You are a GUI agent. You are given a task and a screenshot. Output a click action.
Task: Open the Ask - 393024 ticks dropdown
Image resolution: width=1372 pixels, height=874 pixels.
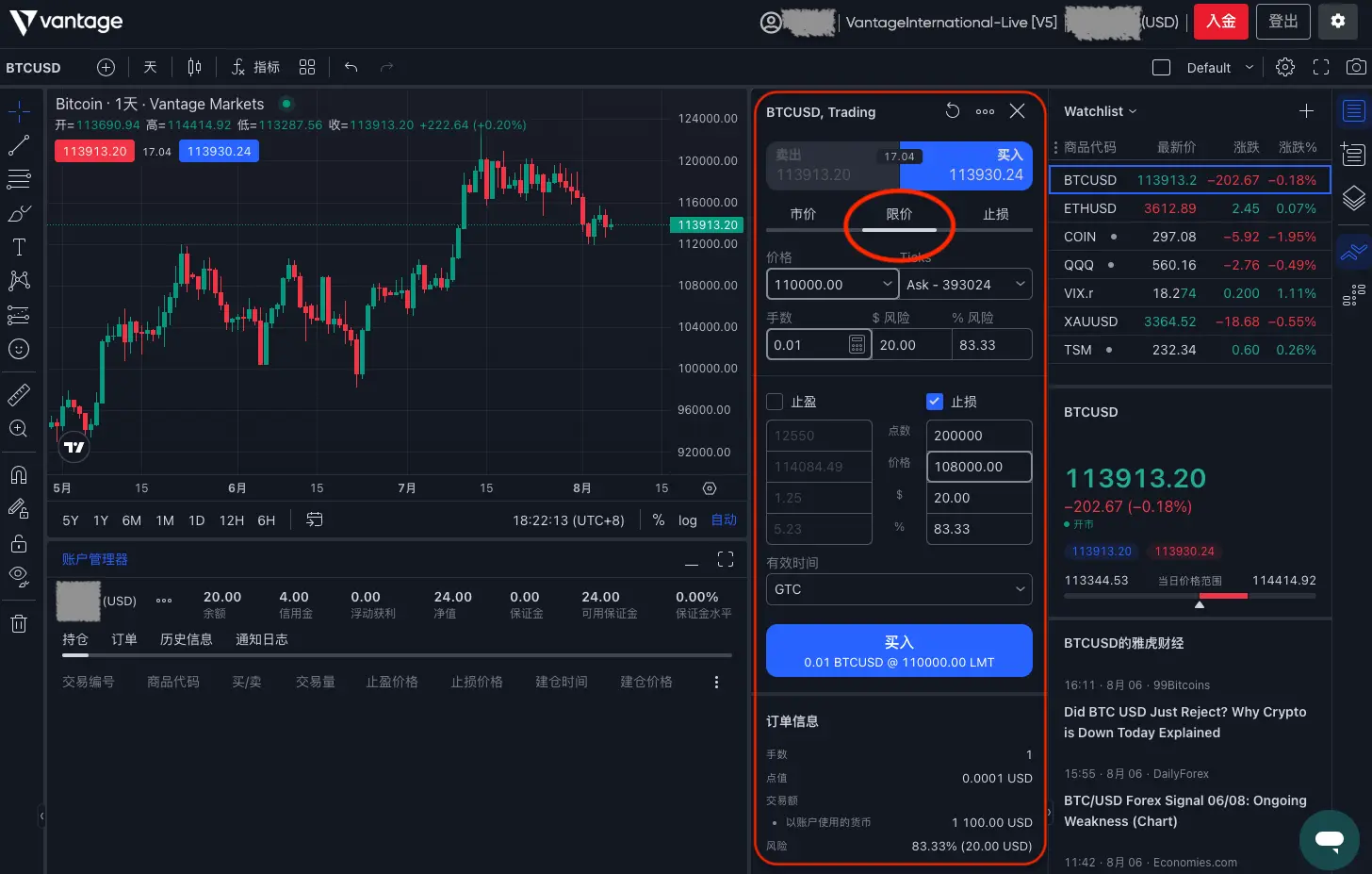[x=966, y=285]
